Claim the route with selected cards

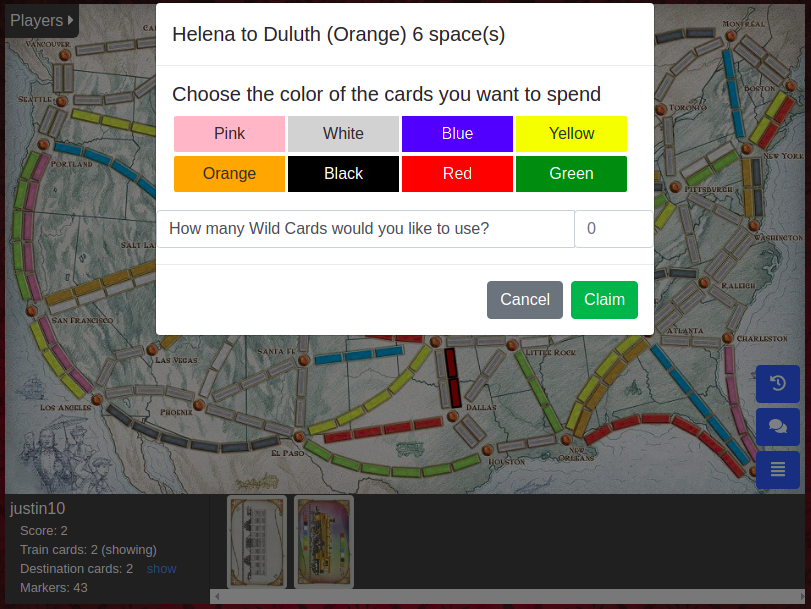[x=604, y=299]
